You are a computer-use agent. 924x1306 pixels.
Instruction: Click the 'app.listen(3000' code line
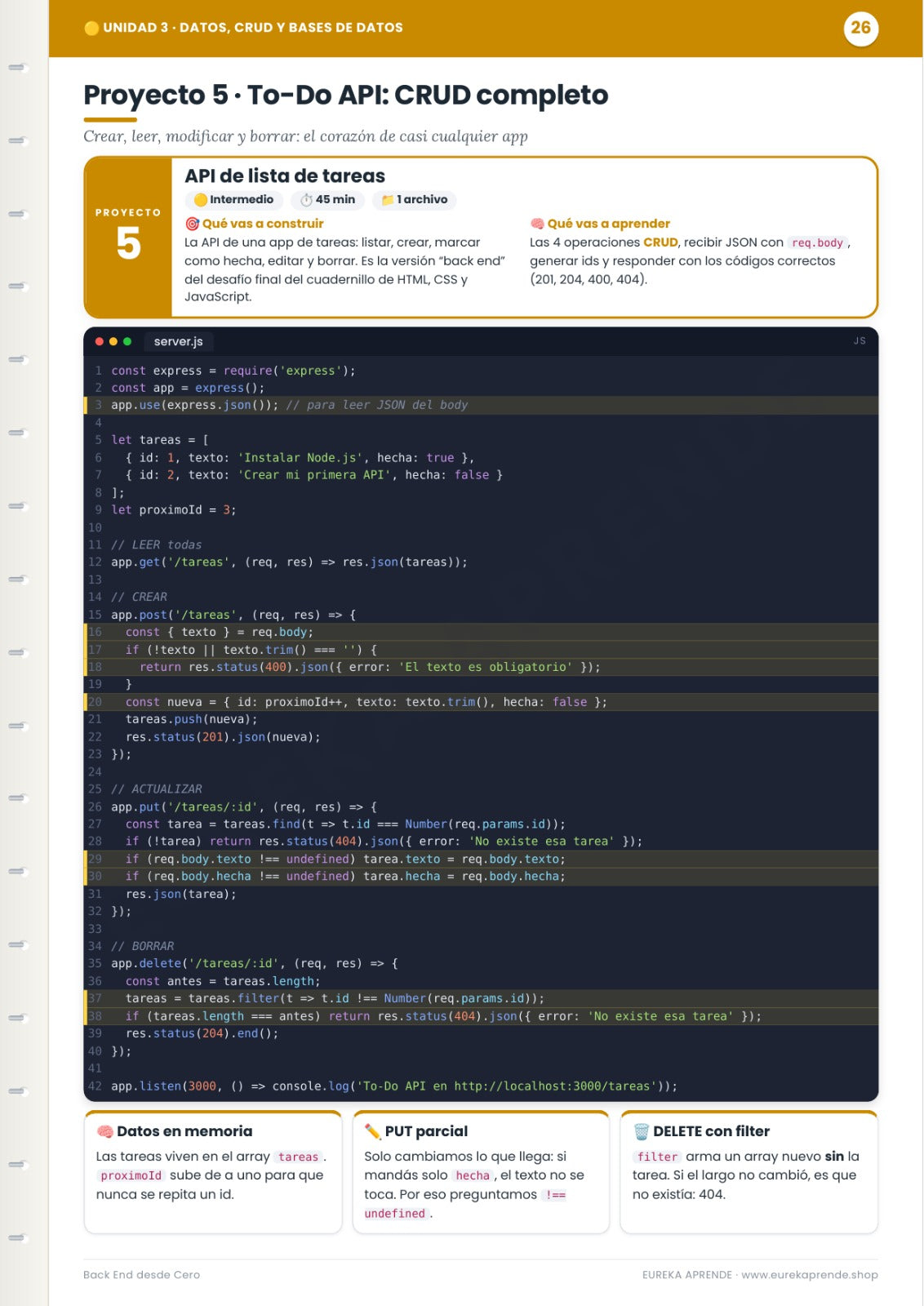[394, 1086]
